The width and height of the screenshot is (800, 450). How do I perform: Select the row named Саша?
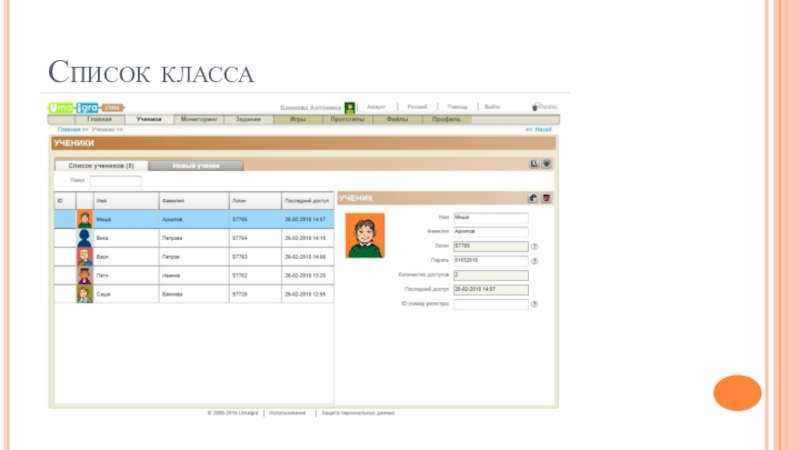click(194, 294)
